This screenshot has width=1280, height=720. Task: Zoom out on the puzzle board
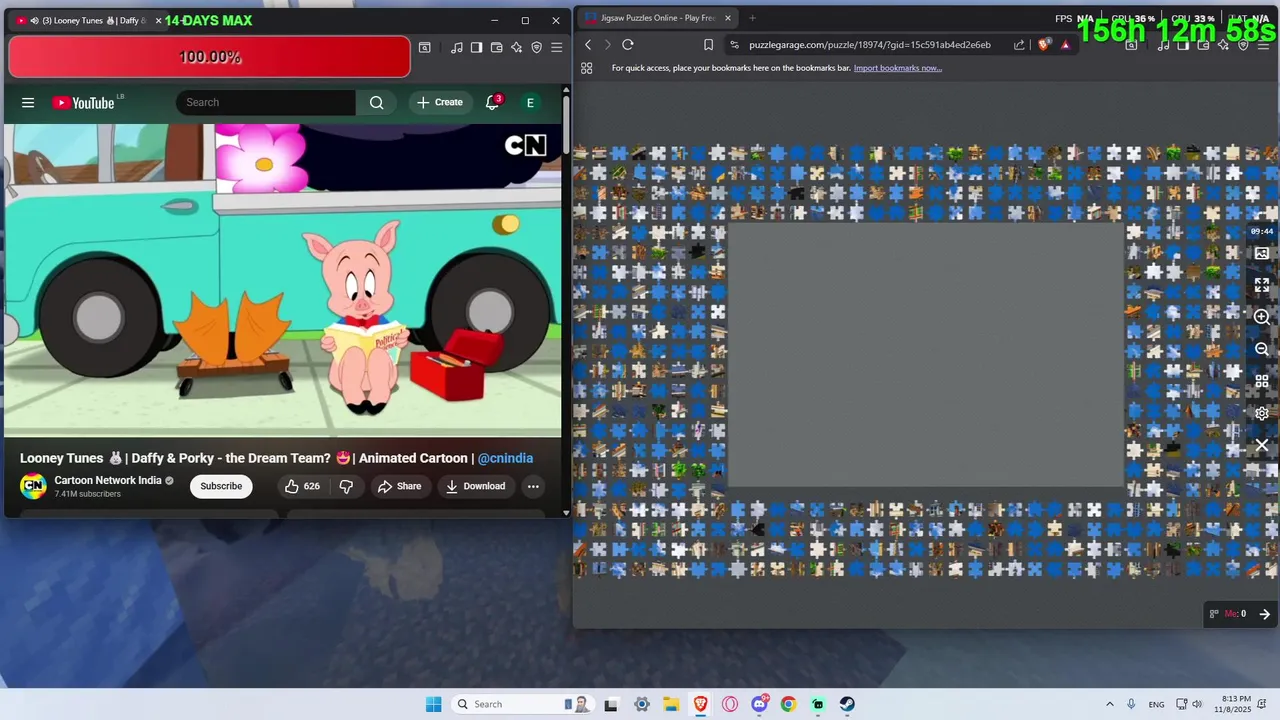point(1262,349)
